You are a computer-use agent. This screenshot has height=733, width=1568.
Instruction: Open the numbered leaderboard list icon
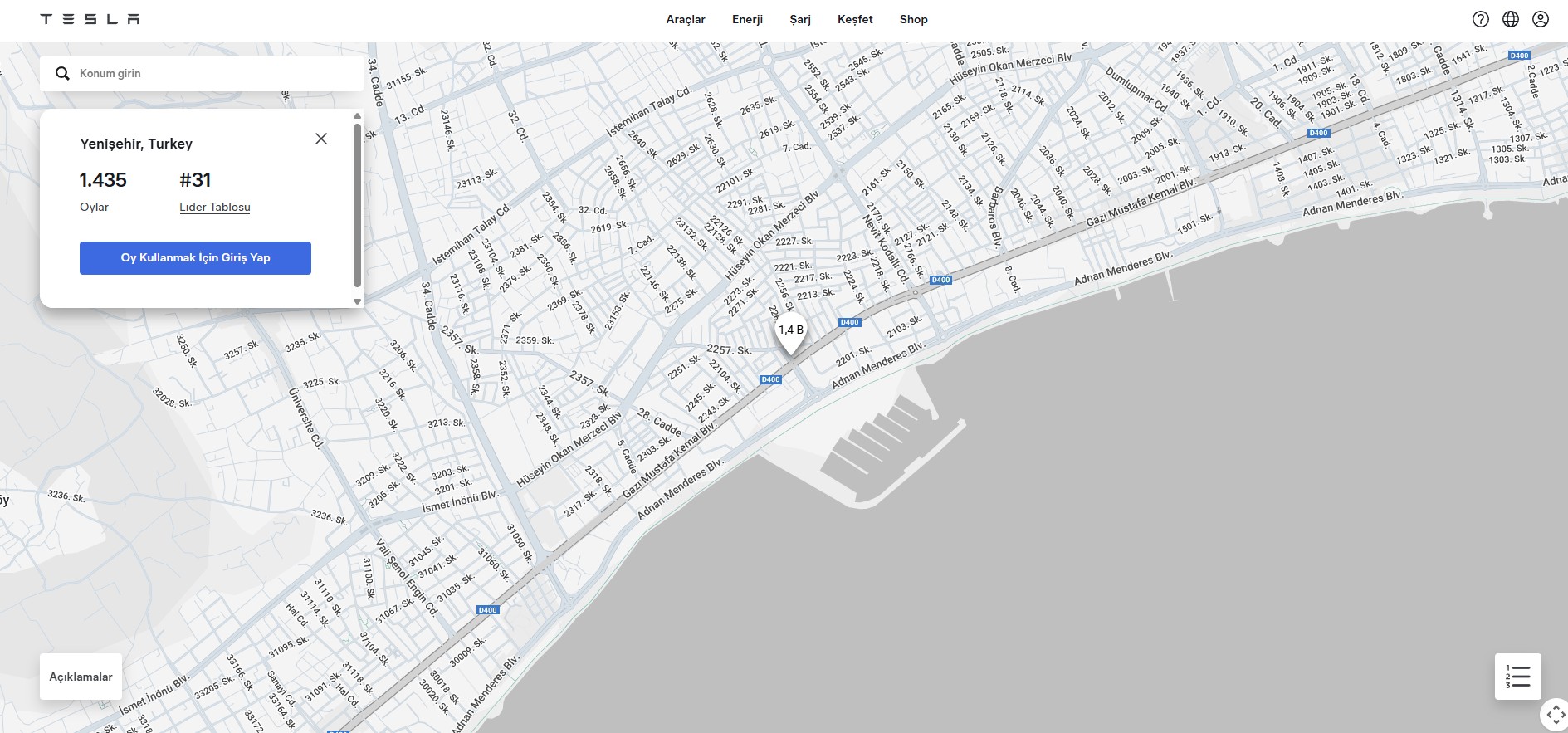click(x=1517, y=677)
